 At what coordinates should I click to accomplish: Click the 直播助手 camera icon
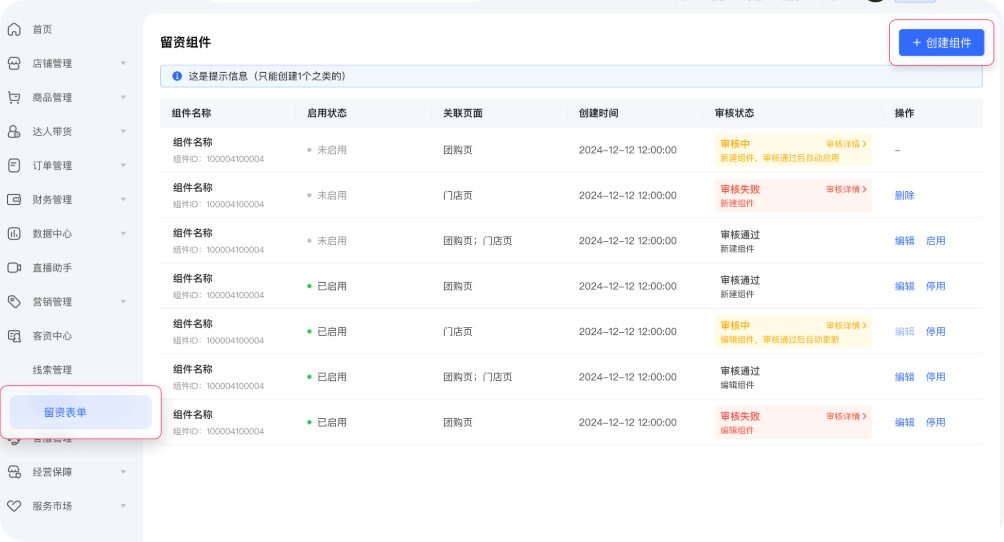(14, 267)
